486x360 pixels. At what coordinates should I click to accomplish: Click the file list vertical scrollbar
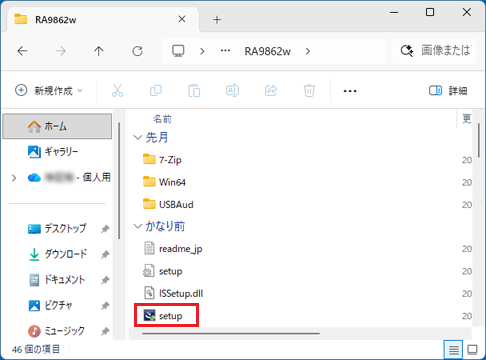pyautogui.click(x=479, y=141)
